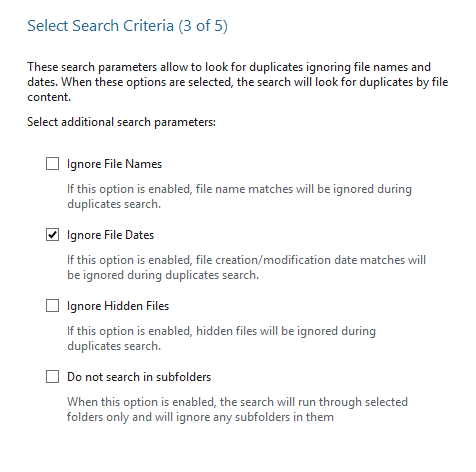The image size is (476, 472).
Task: Click the words 'duplicates by file content'
Action: click(238, 89)
